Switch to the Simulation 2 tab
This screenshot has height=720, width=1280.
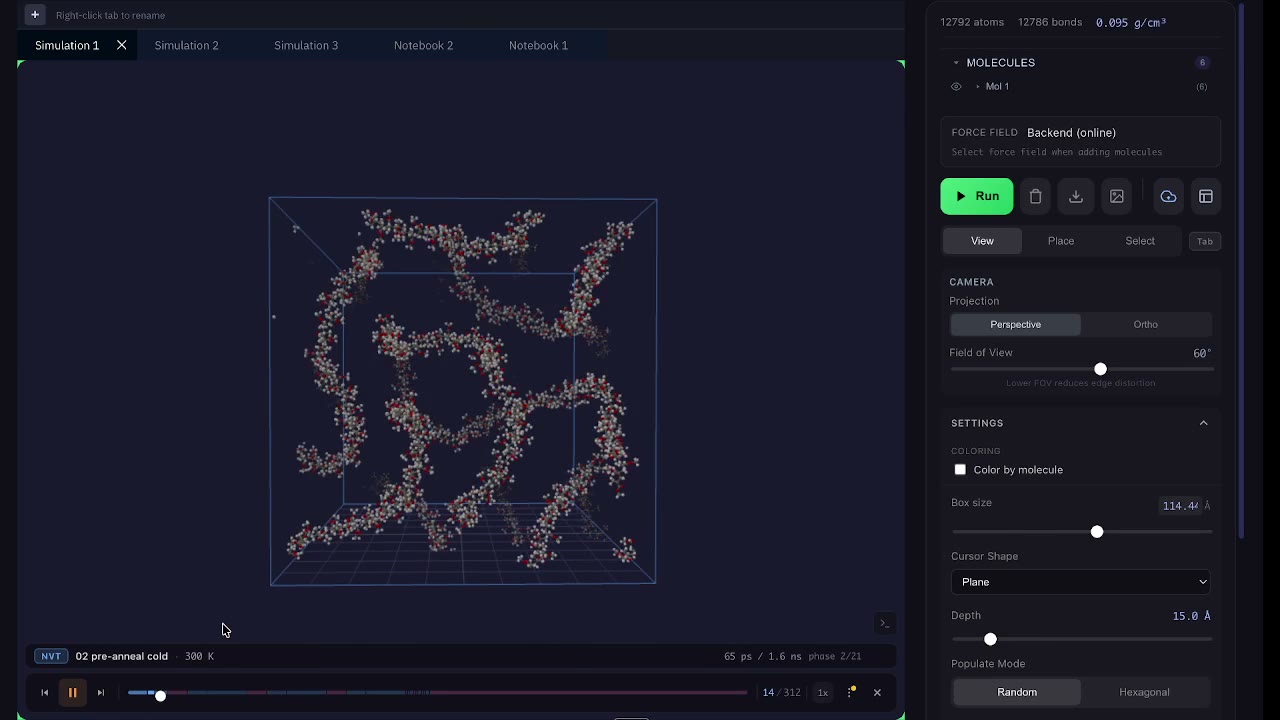point(186,45)
